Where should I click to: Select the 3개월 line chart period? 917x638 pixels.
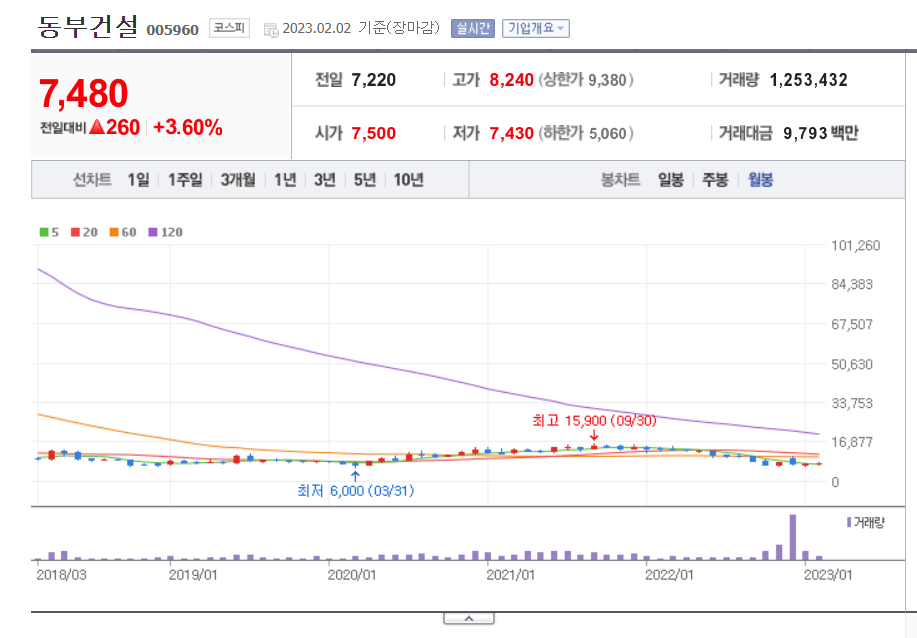(x=238, y=180)
